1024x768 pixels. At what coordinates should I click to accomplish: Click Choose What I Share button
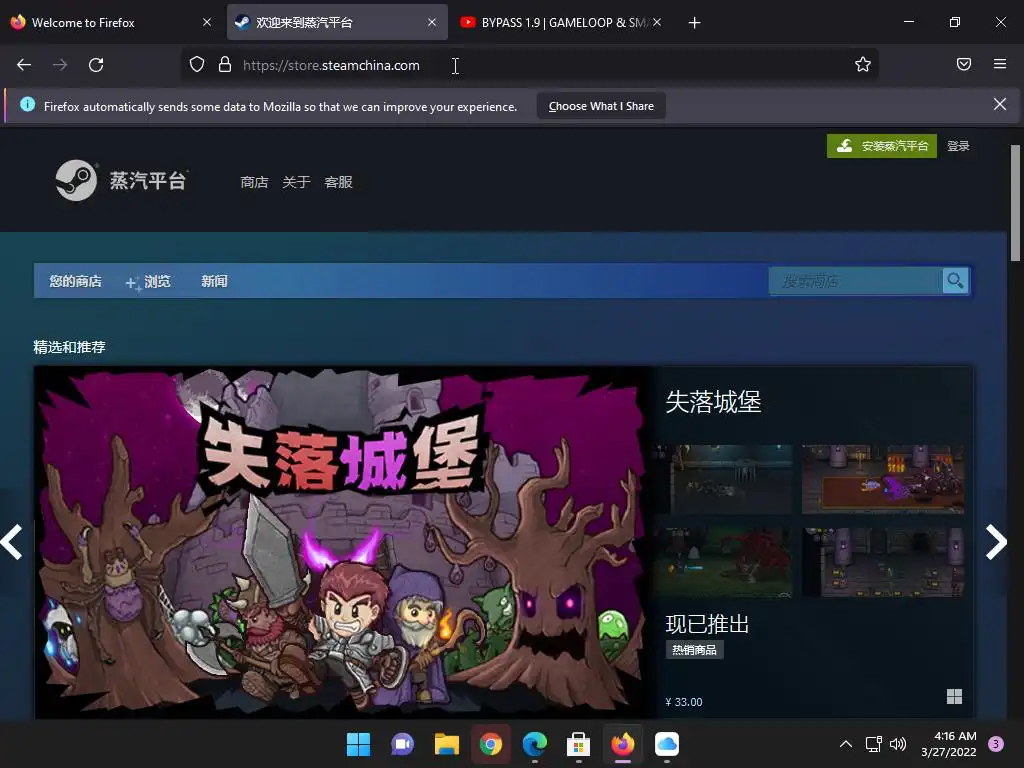(601, 106)
